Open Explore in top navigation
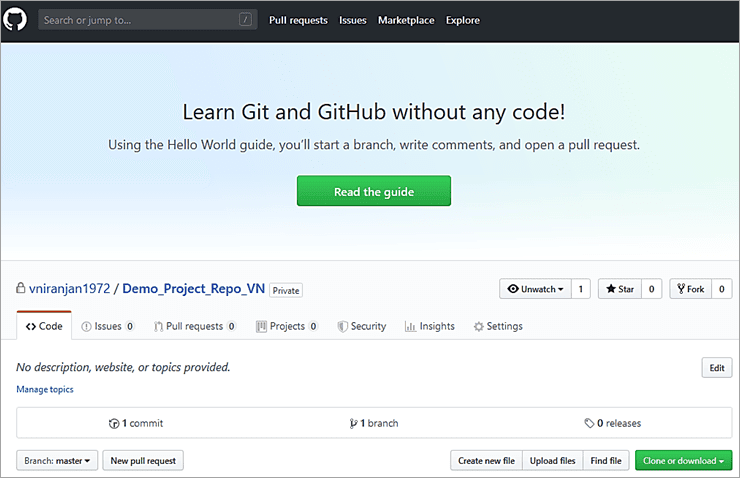740x478 pixels. pos(462,20)
